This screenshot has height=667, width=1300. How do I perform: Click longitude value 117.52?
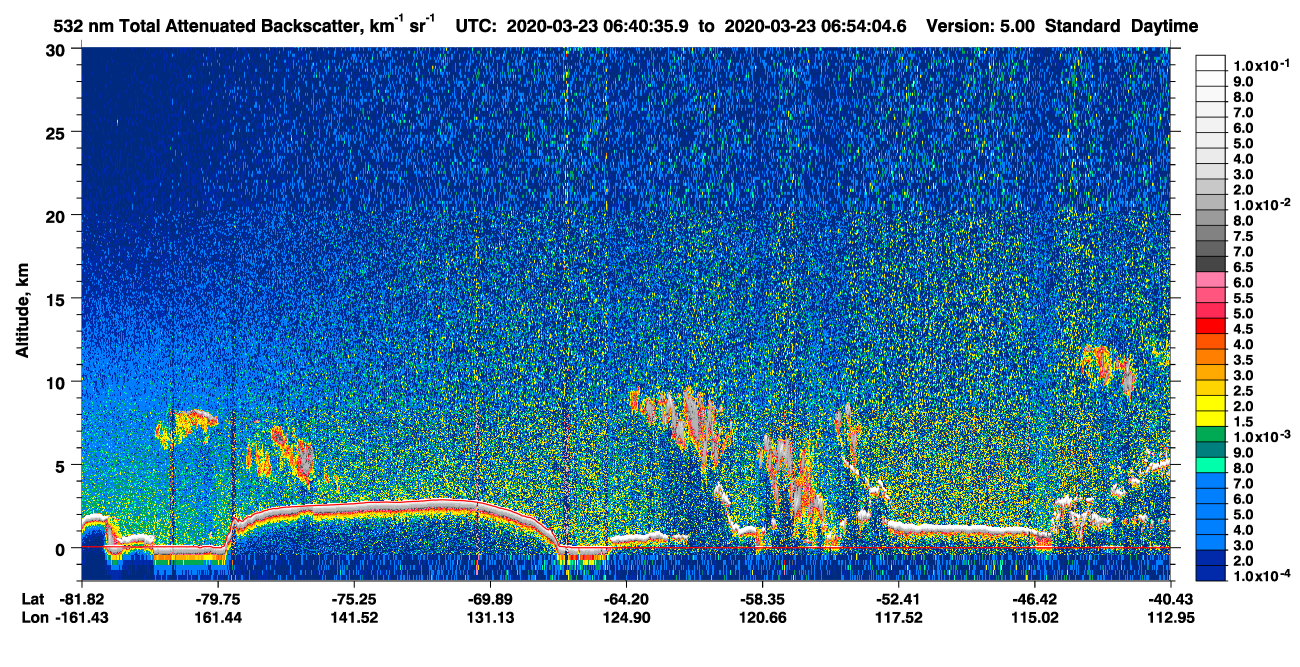tap(898, 617)
